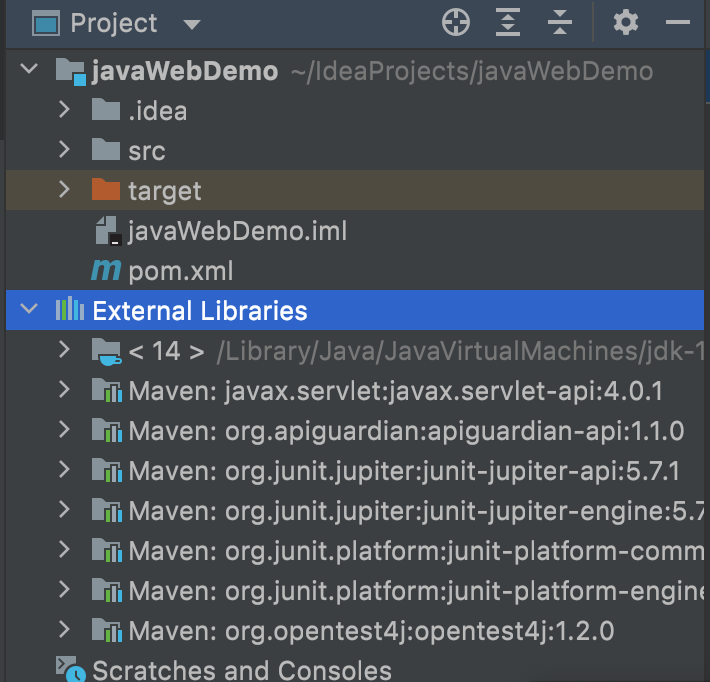Expand the target folder chevron
Viewport: 710px width, 682px height.
[64, 189]
